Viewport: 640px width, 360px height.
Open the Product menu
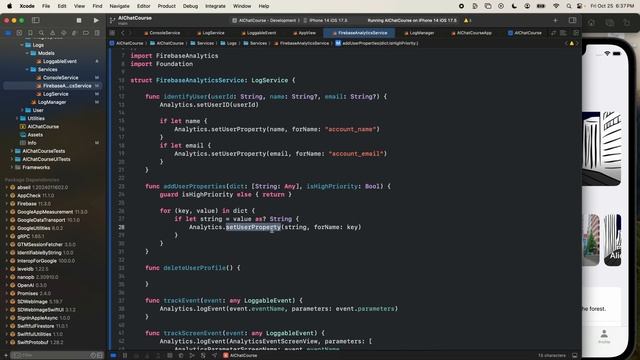click(167, 6)
